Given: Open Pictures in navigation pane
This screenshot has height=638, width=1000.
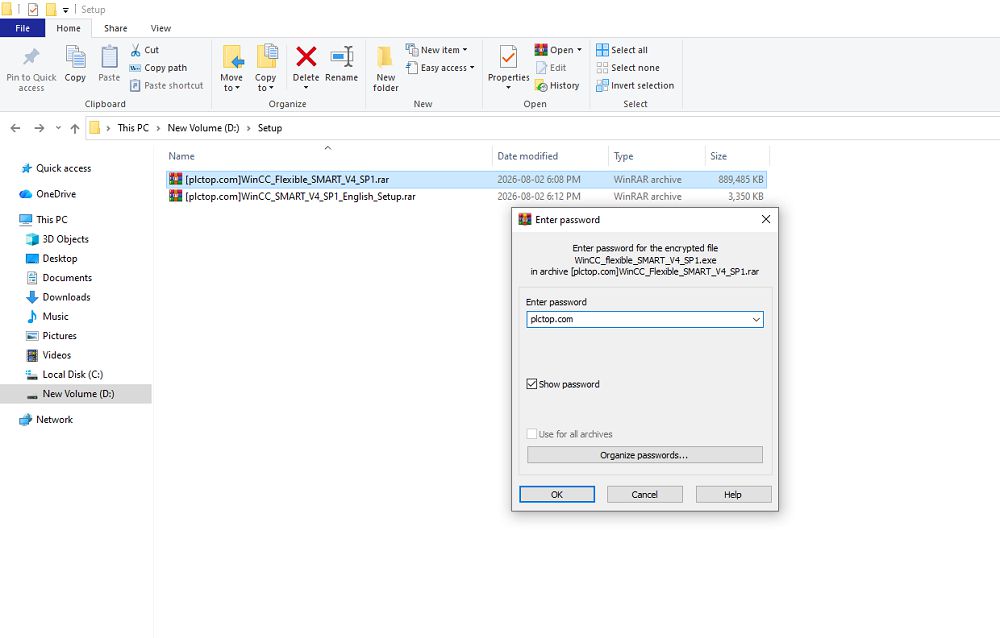Looking at the screenshot, I should click(x=51, y=336).
